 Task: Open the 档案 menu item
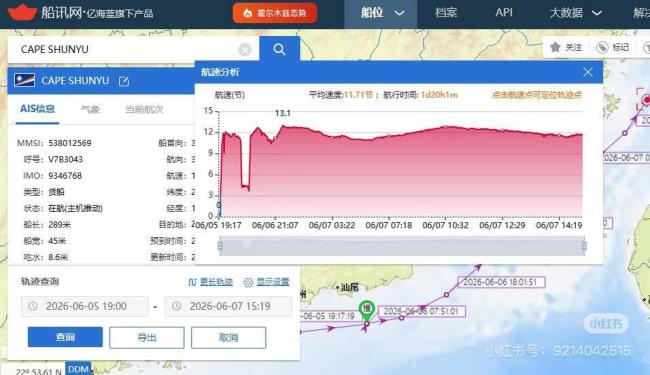pyautogui.click(x=446, y=13)
